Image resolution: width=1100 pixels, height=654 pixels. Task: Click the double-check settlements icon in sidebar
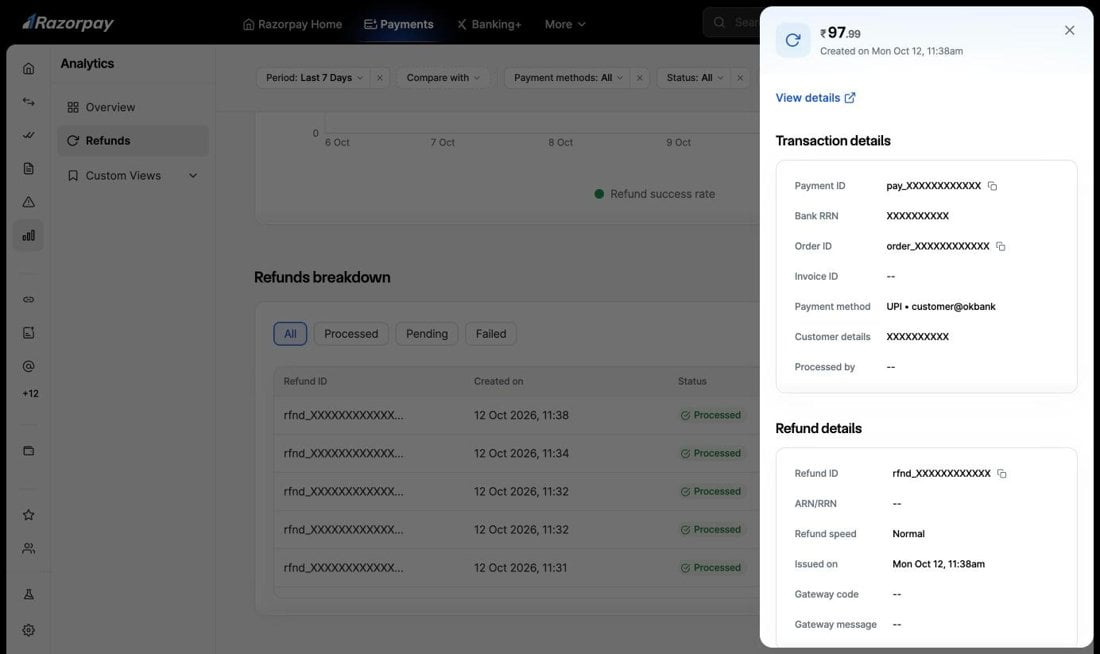[28, 135]
